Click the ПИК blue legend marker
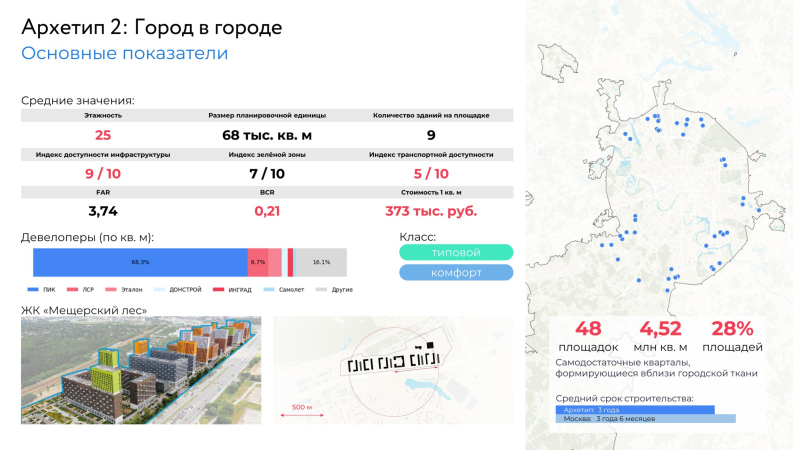 tap(32, 289)
